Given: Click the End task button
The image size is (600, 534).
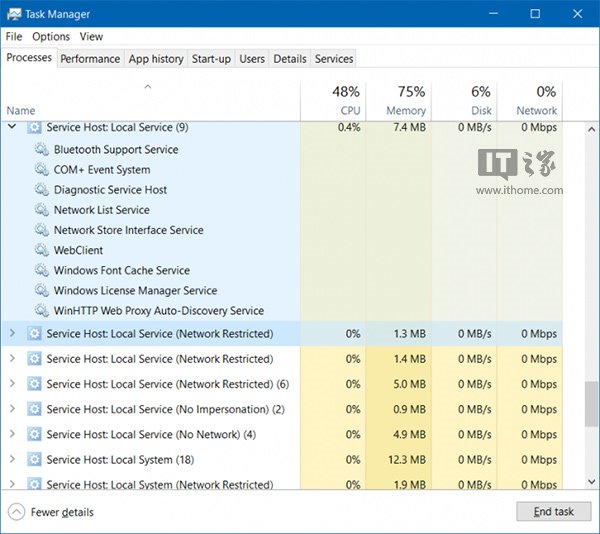Looking at the screenshot, I should (x=553, y=511).
